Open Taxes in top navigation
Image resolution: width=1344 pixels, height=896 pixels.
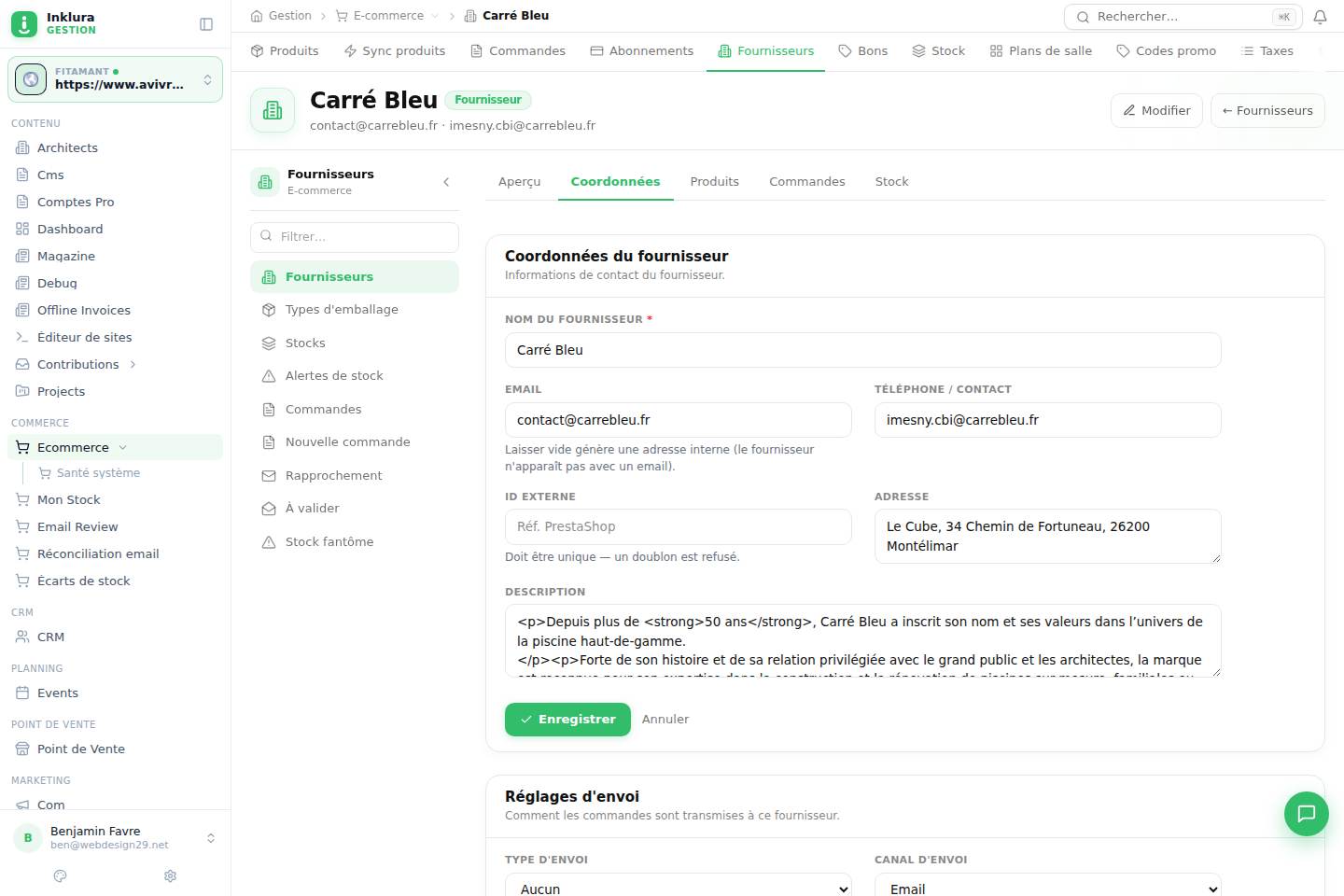pyautogui.click(x=1267, y=51)
